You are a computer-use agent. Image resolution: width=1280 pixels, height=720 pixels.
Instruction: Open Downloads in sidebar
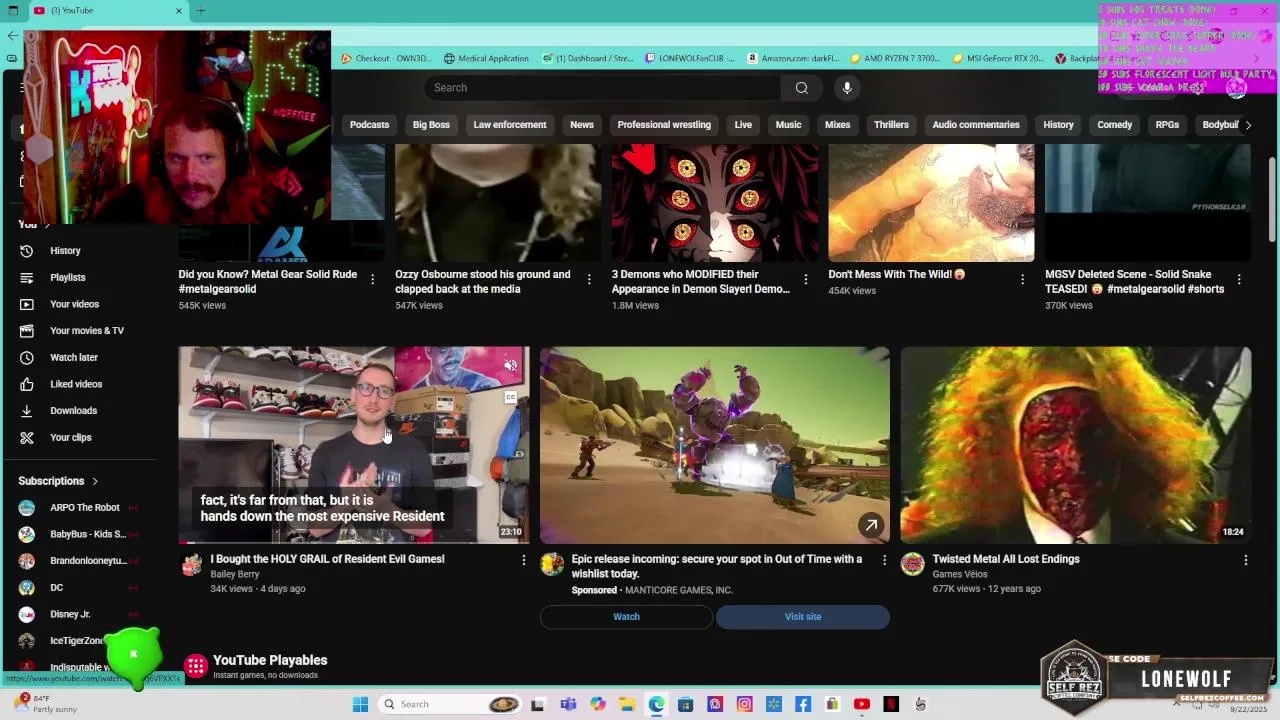coord(73,411)
